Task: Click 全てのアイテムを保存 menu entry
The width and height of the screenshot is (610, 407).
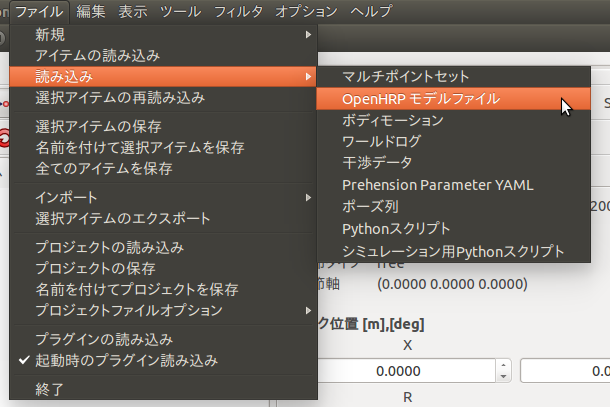Action: [103, 168]
